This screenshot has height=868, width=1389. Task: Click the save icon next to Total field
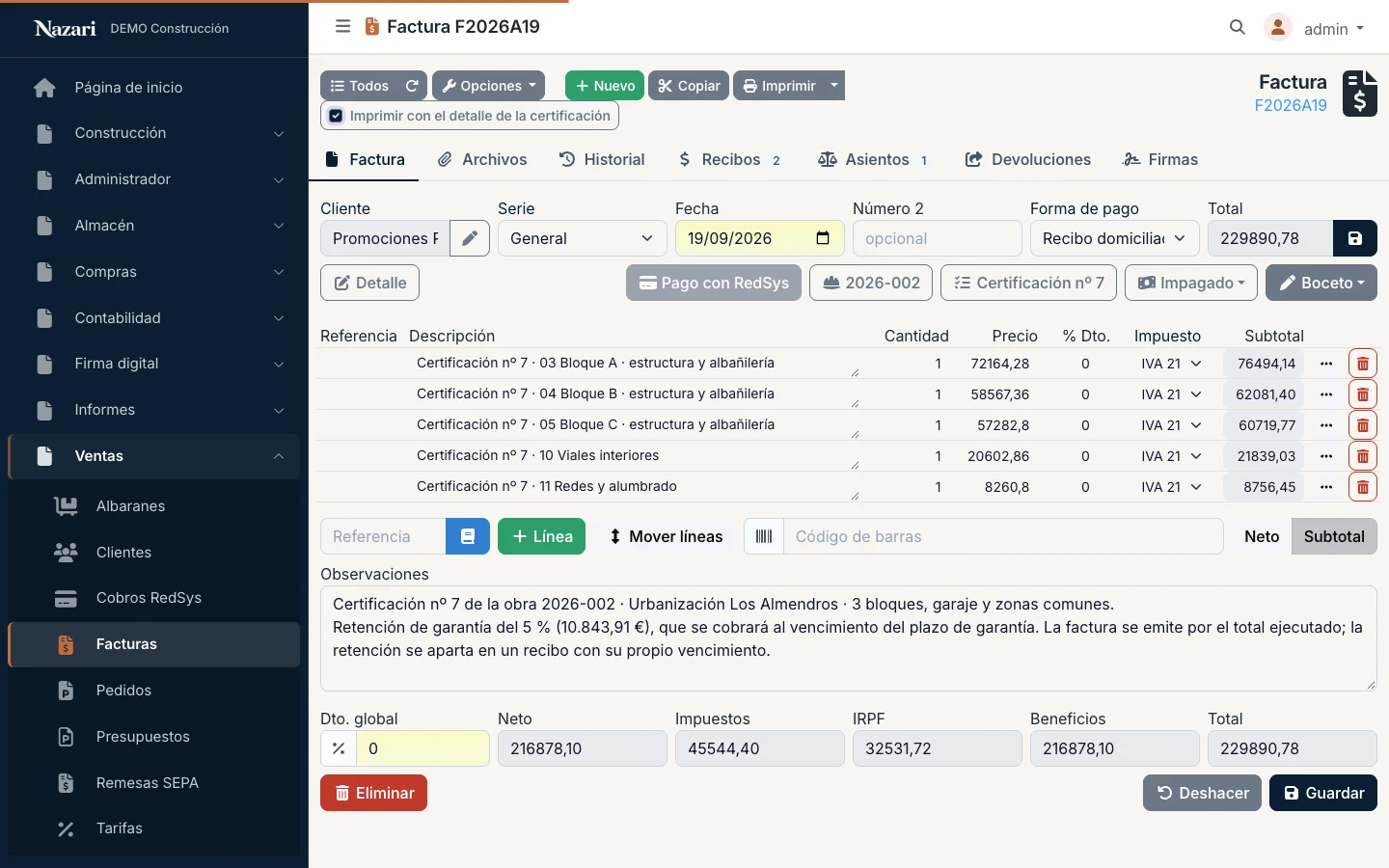pos(1355,238)
